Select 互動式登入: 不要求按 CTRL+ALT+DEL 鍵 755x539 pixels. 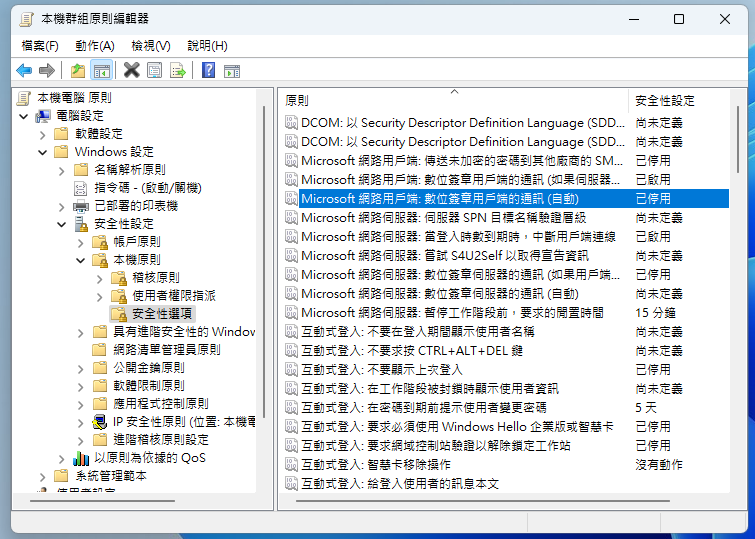(506, 351)
